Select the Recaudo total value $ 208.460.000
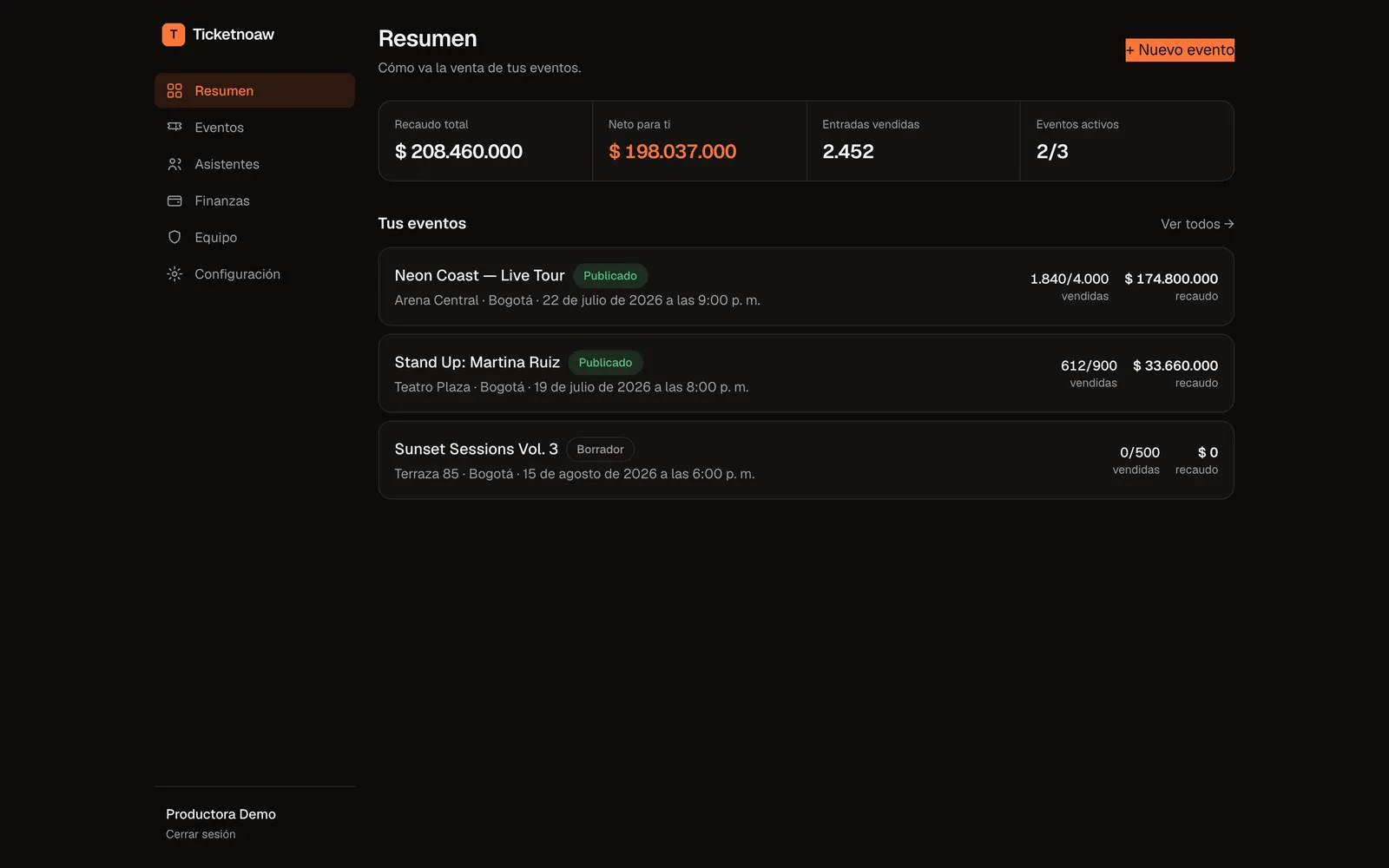Viewport: 1389px width, 868px height. tap(458, 152)
